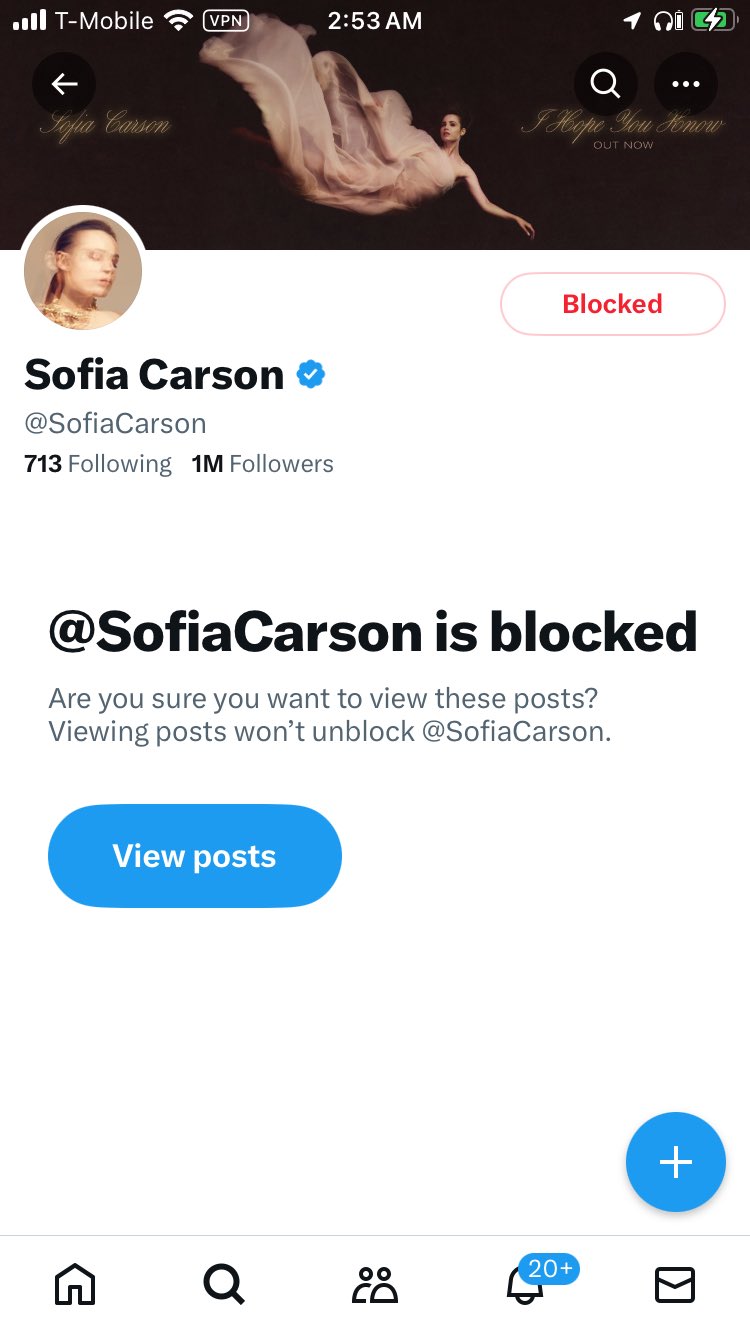Viewport: 750px width, 1334px height.
Task: Open the three-dot more options menu
Action: pyautogui.click(x=686, y=83)
